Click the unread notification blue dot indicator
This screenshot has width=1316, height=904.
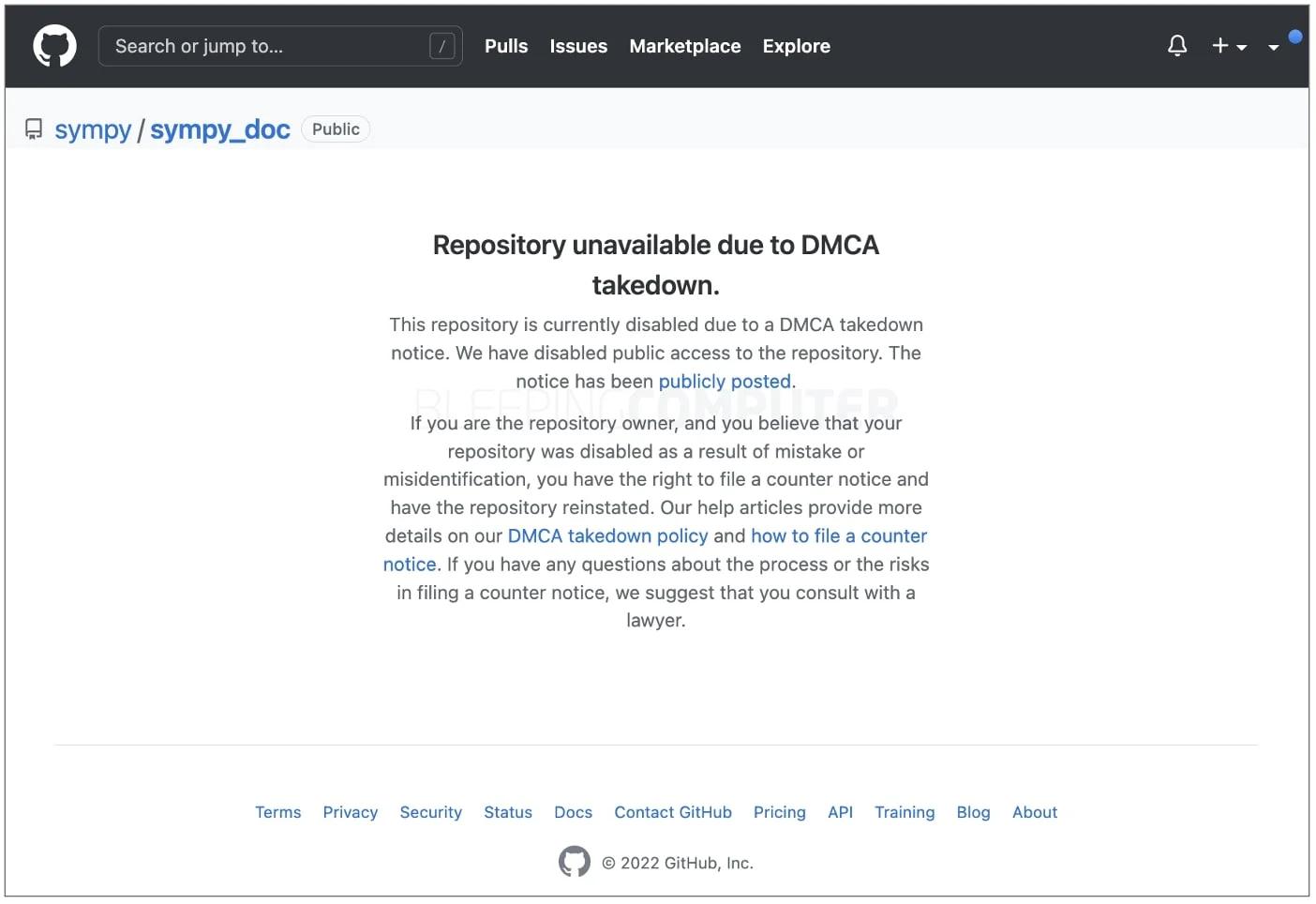(x=1296, y=36)
